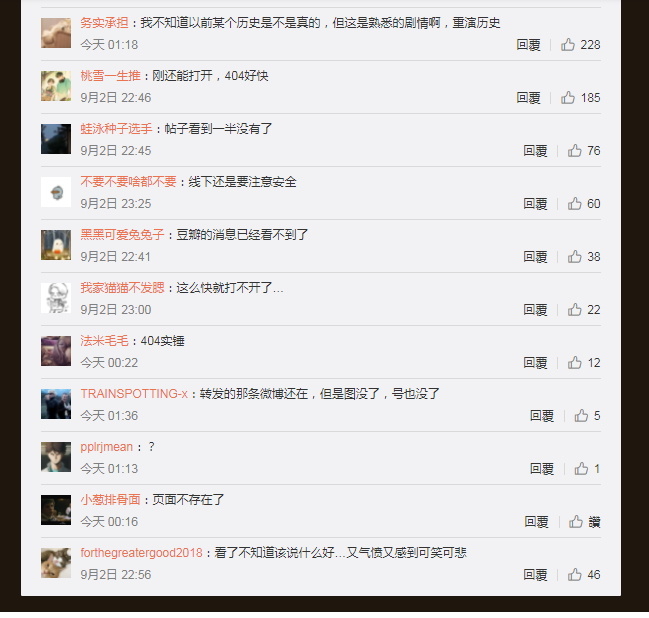Open pplrjmean's avatar picture

pyautogui.click(x=56, y=457)
